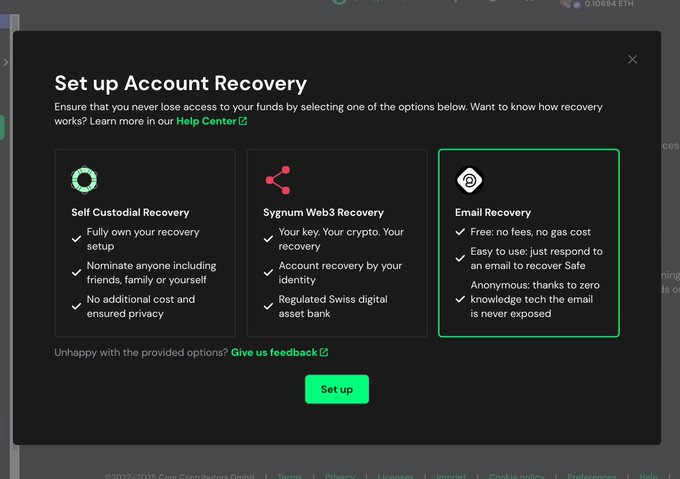Click 'Anonymous: thanks to zero knowledge' text
Viewport: 680px width, 479px height.
click(535, 299)
